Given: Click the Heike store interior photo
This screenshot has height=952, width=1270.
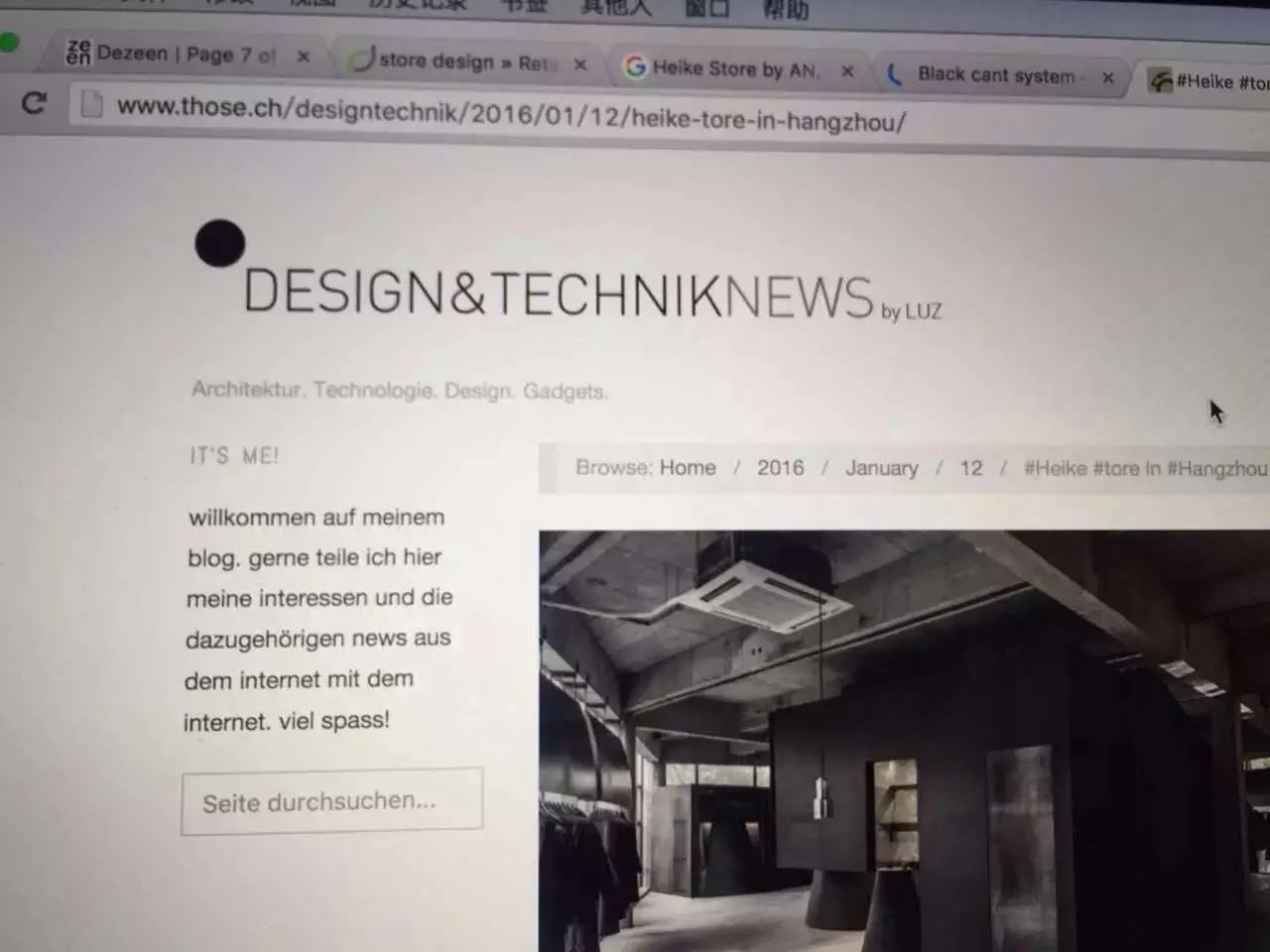Looking at the screenshot, I should (904, 741).
